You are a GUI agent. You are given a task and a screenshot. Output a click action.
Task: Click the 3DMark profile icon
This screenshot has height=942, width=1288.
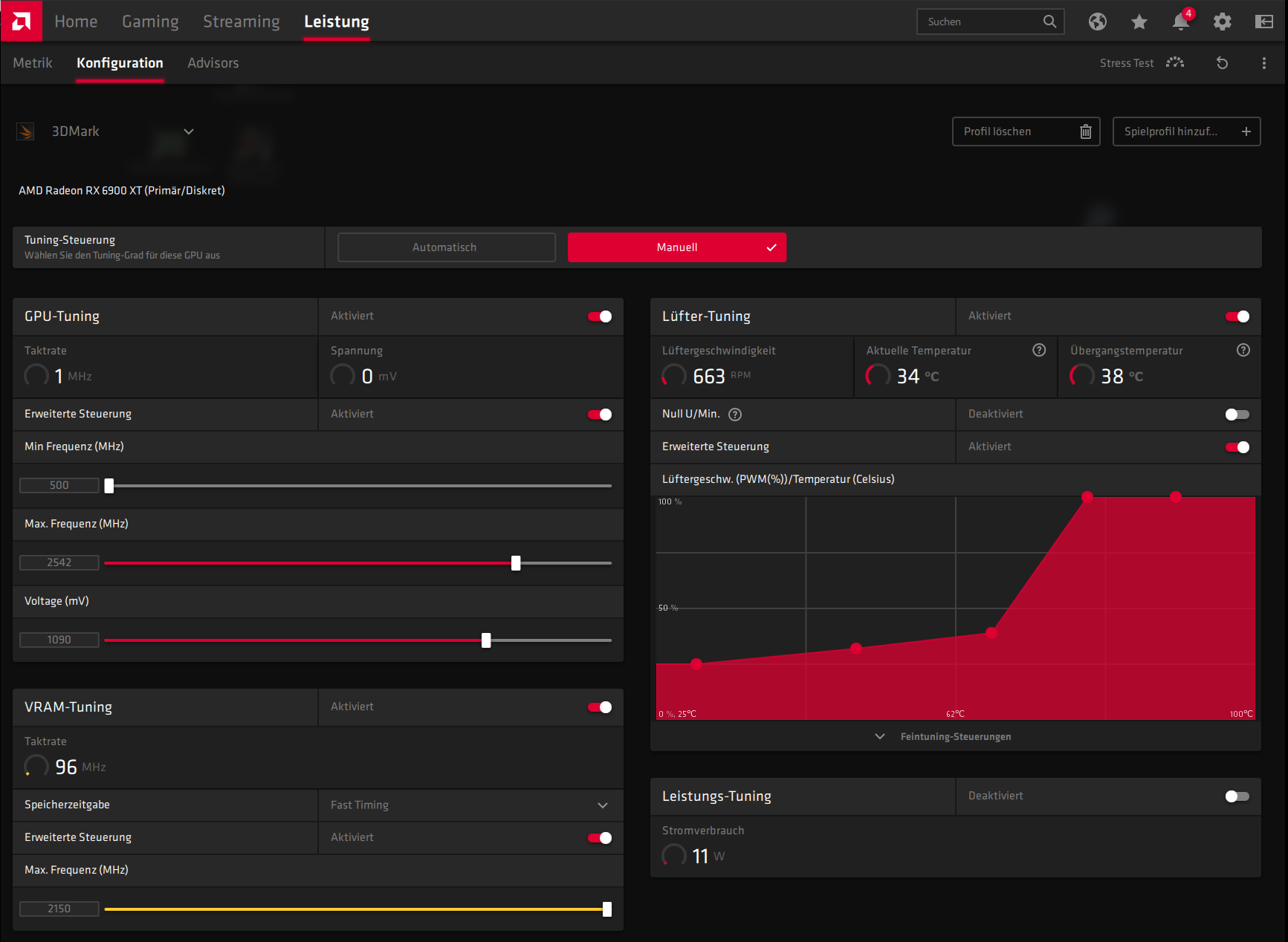tap(25, 131)
